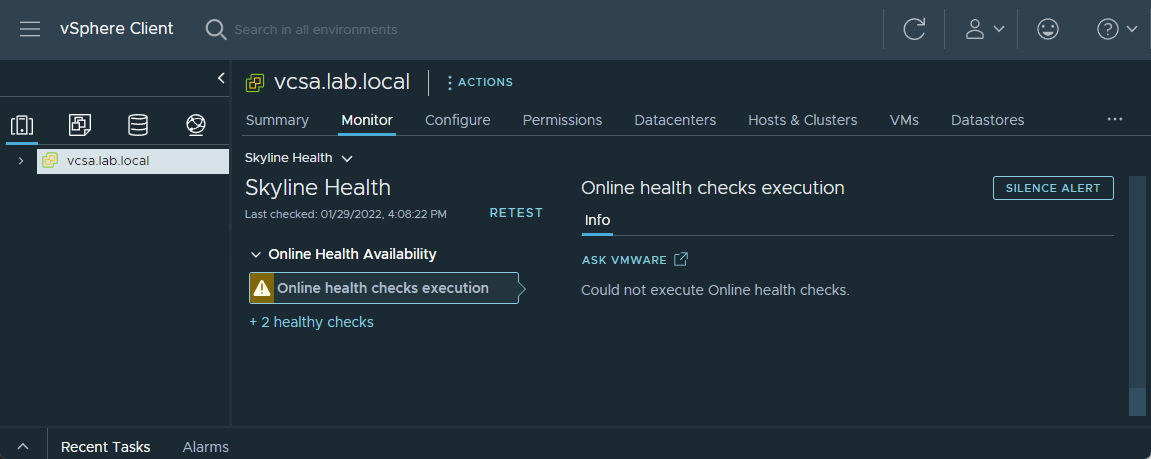Expand the vcsa.lab.local tree node
The height and width of the screenshot is (459, 1151).
21,161
